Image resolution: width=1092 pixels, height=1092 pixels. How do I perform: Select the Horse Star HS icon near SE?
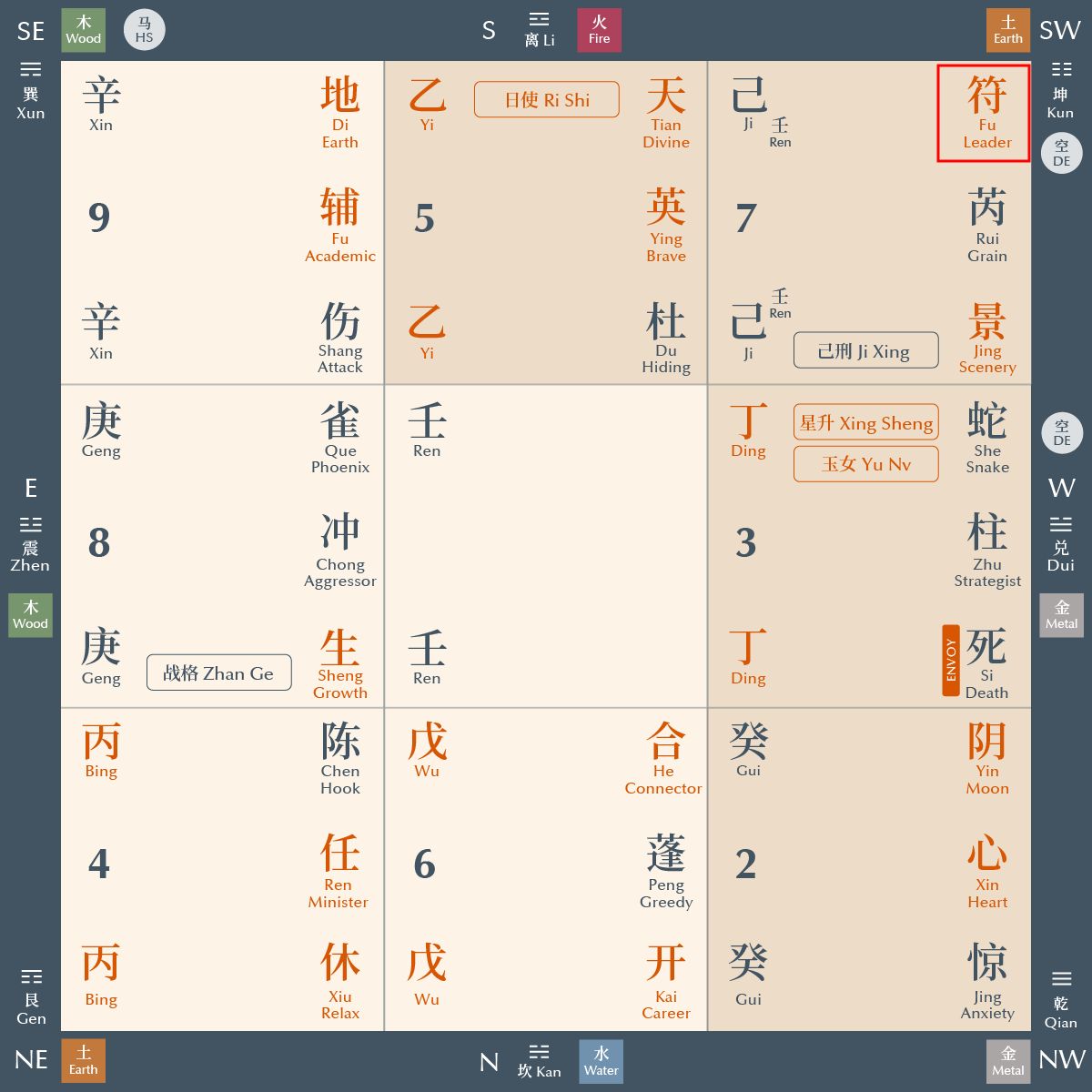click(x=144, y=29)
